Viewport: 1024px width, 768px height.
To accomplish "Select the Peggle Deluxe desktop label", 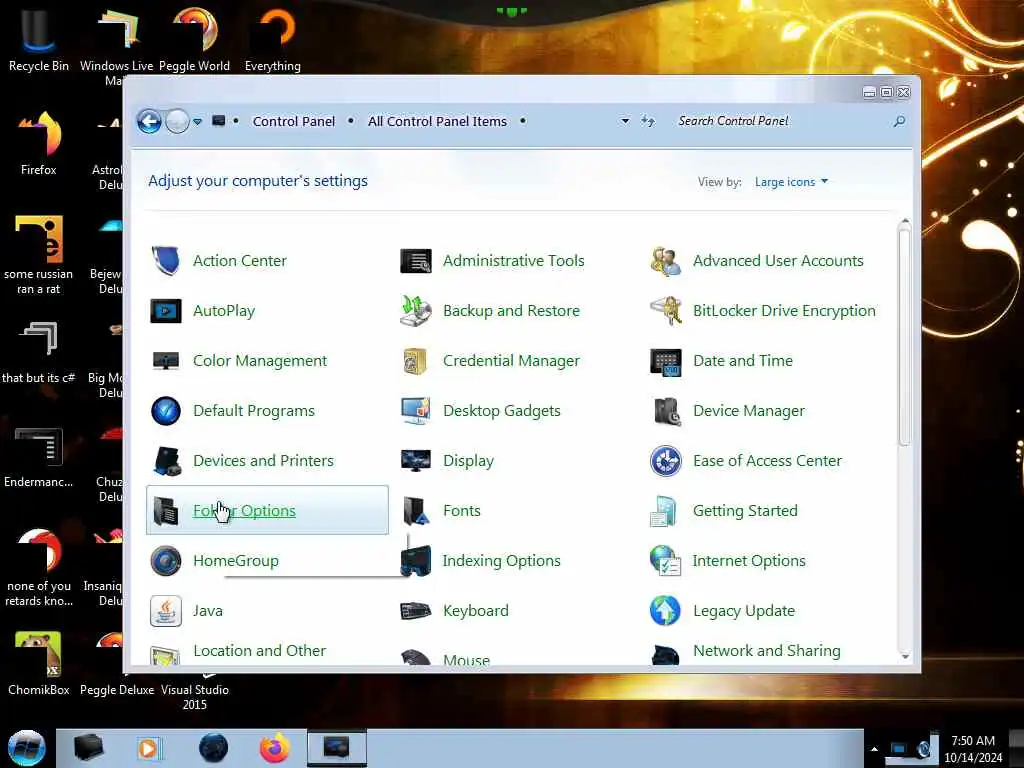I will [x=117, y=690].
